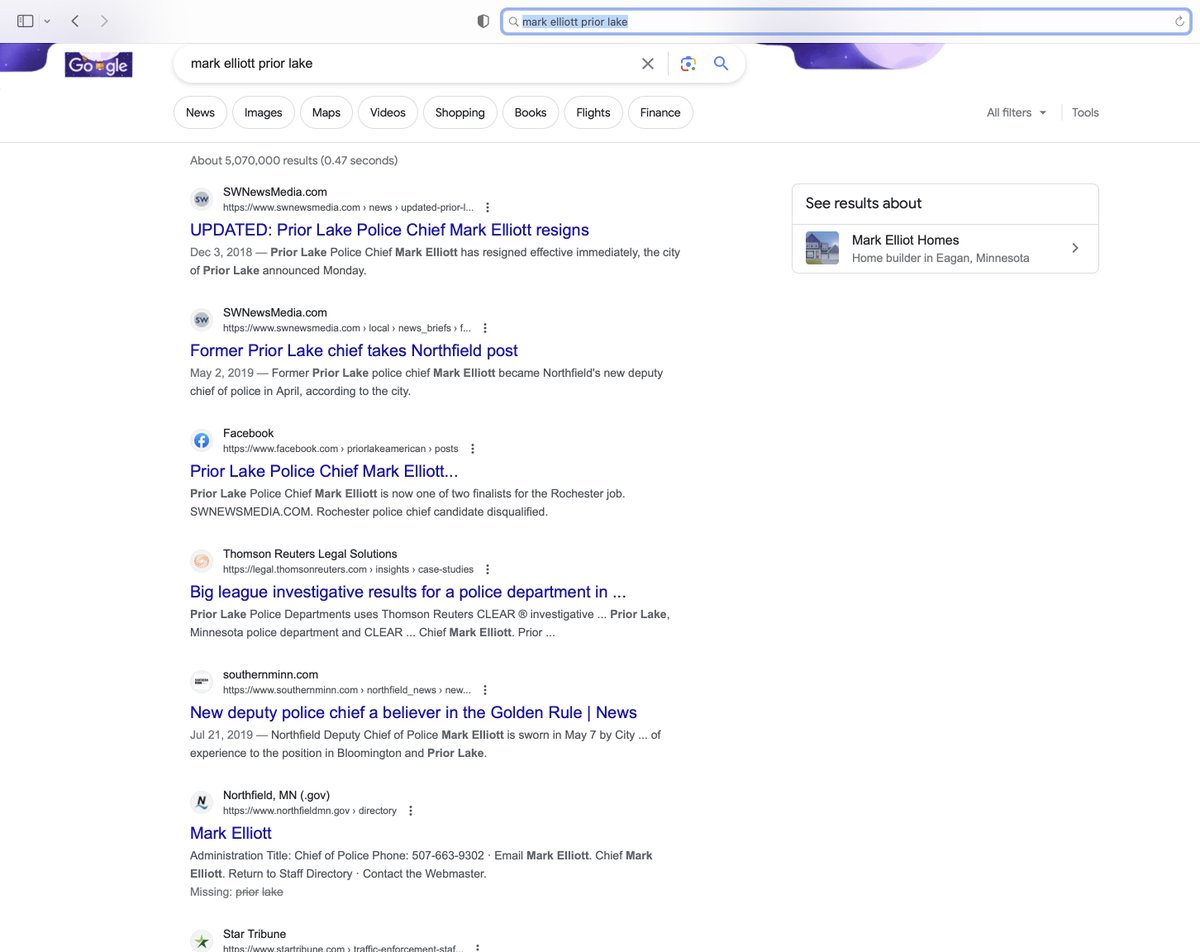Click the 'See results about' heading

(863, 203)
